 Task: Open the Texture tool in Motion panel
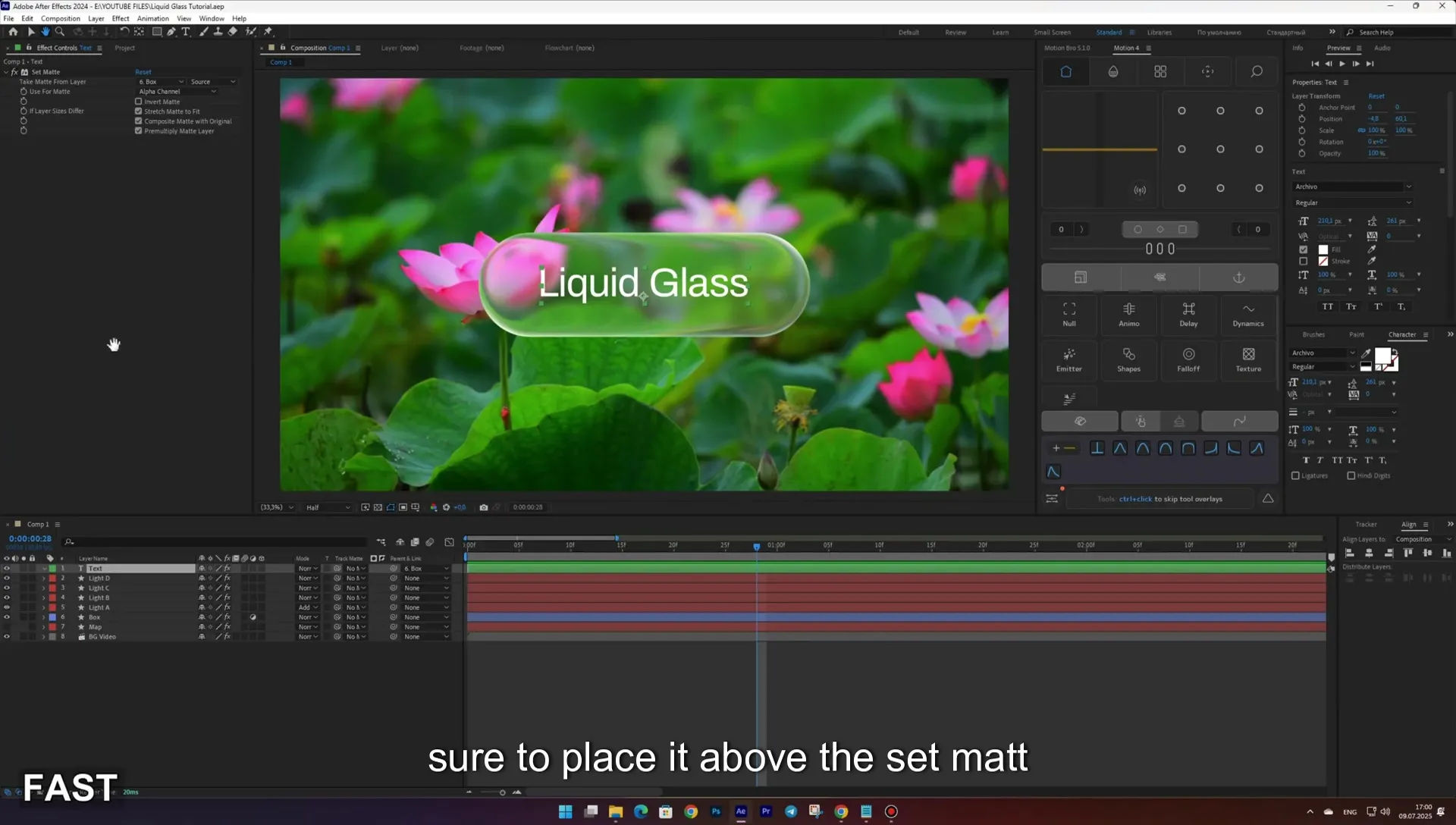click(1248, 359)
